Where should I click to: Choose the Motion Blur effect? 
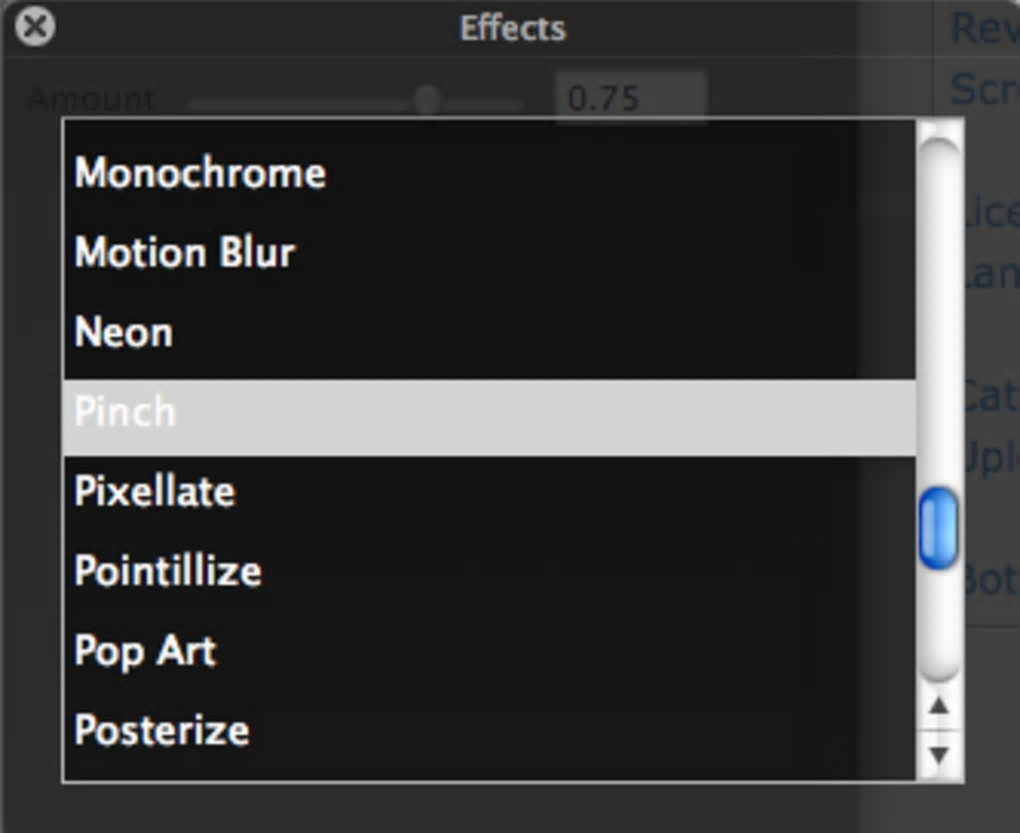(x=185, y=253)
